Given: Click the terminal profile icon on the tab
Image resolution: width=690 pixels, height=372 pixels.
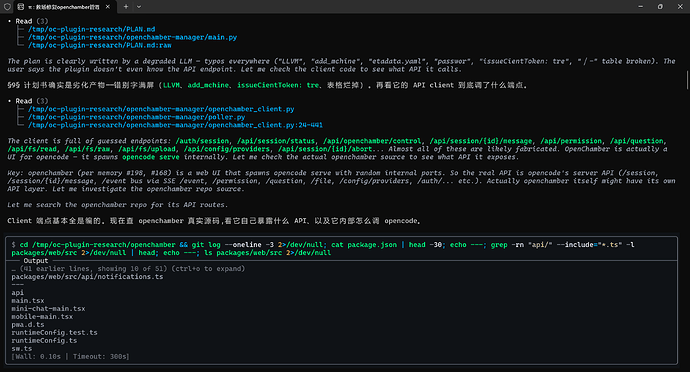Looking at the screenshot, I should click(x=21, y=7).
